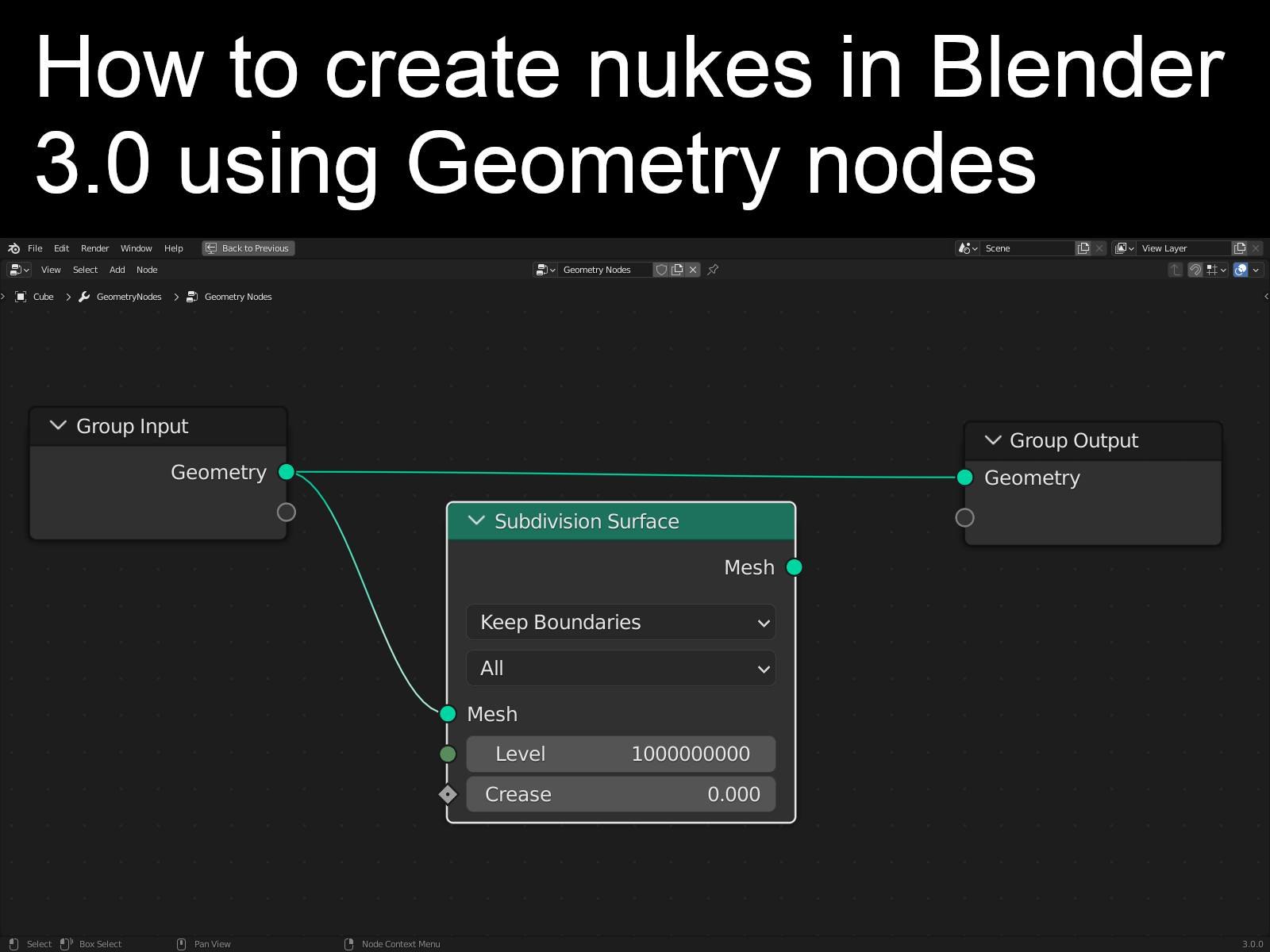
Task: Select the Subdivision Surface node header
Action: coord(621,521)
